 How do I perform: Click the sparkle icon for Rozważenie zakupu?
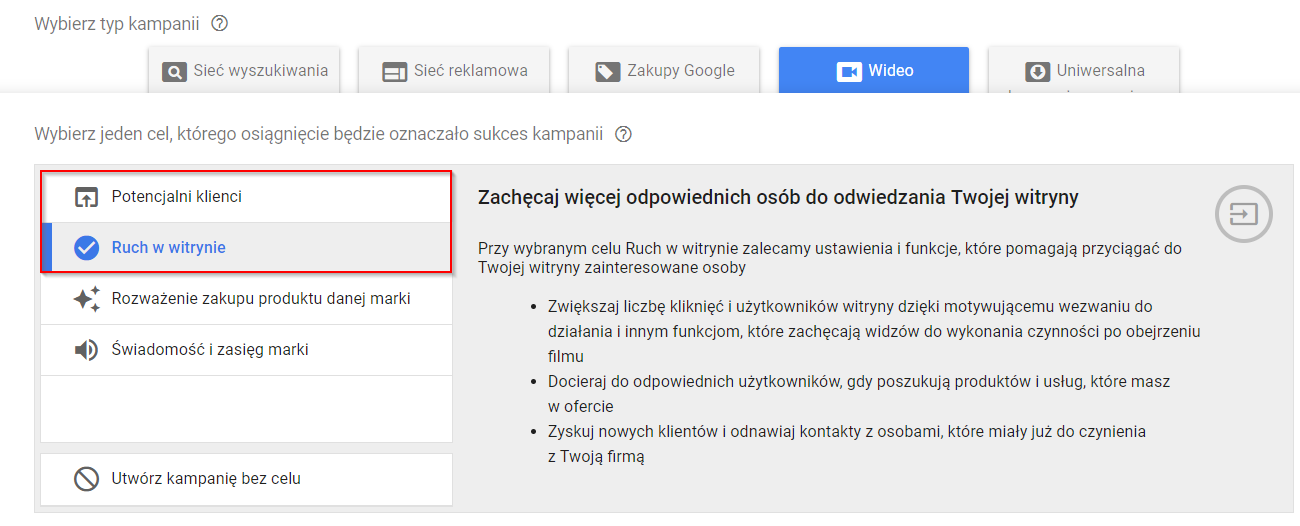coord(87,299)
